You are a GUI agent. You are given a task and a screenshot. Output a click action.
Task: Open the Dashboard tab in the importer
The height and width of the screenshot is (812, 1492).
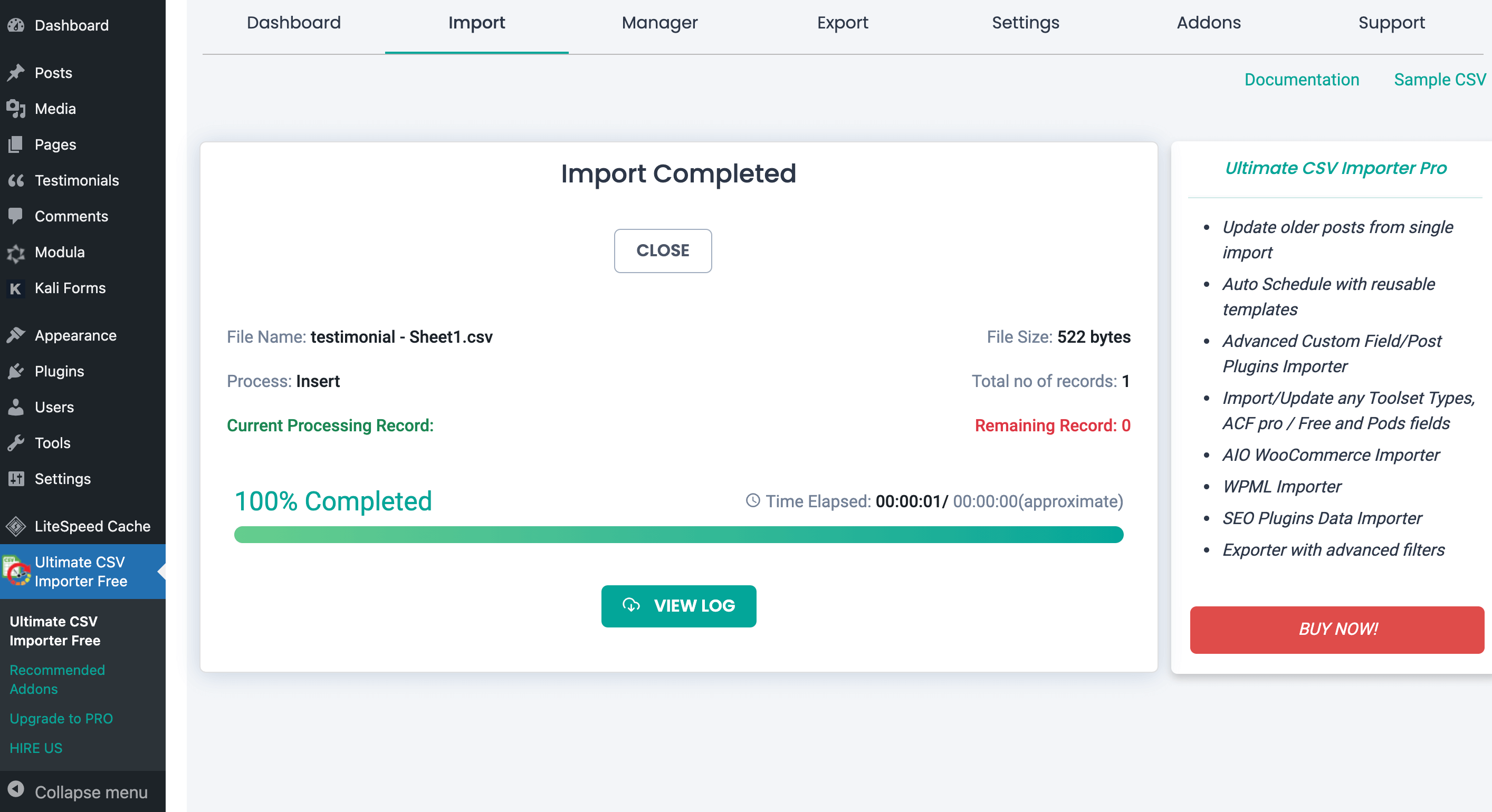pyautogui.click(x=294, y=23)
